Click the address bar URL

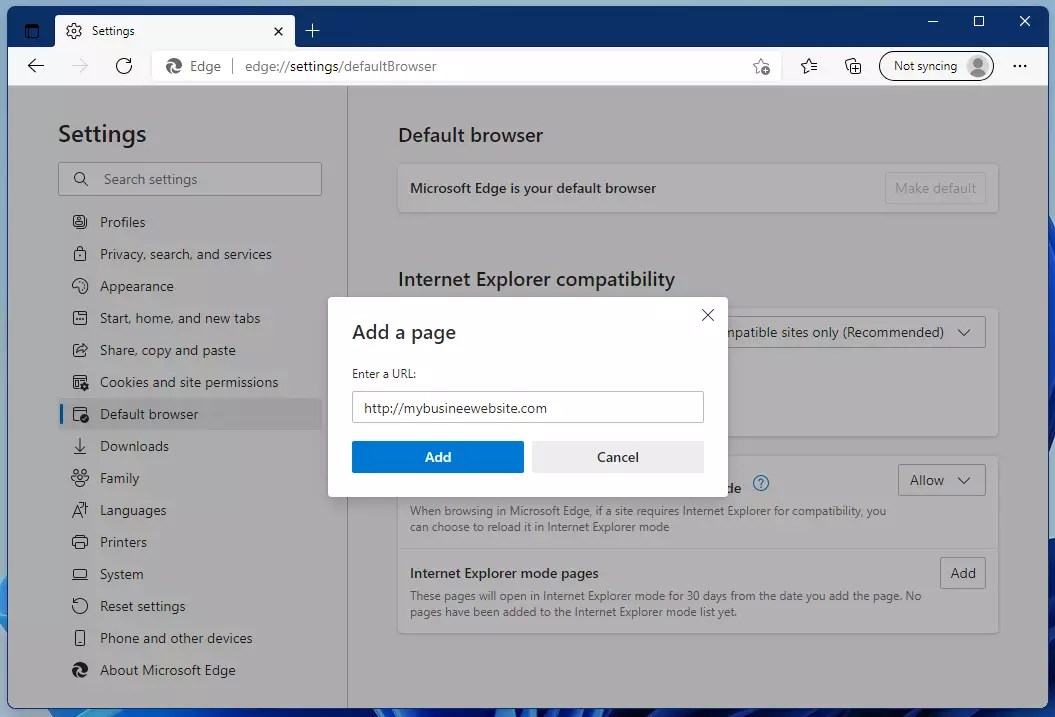pyautogui.click(x=340, y=66)
